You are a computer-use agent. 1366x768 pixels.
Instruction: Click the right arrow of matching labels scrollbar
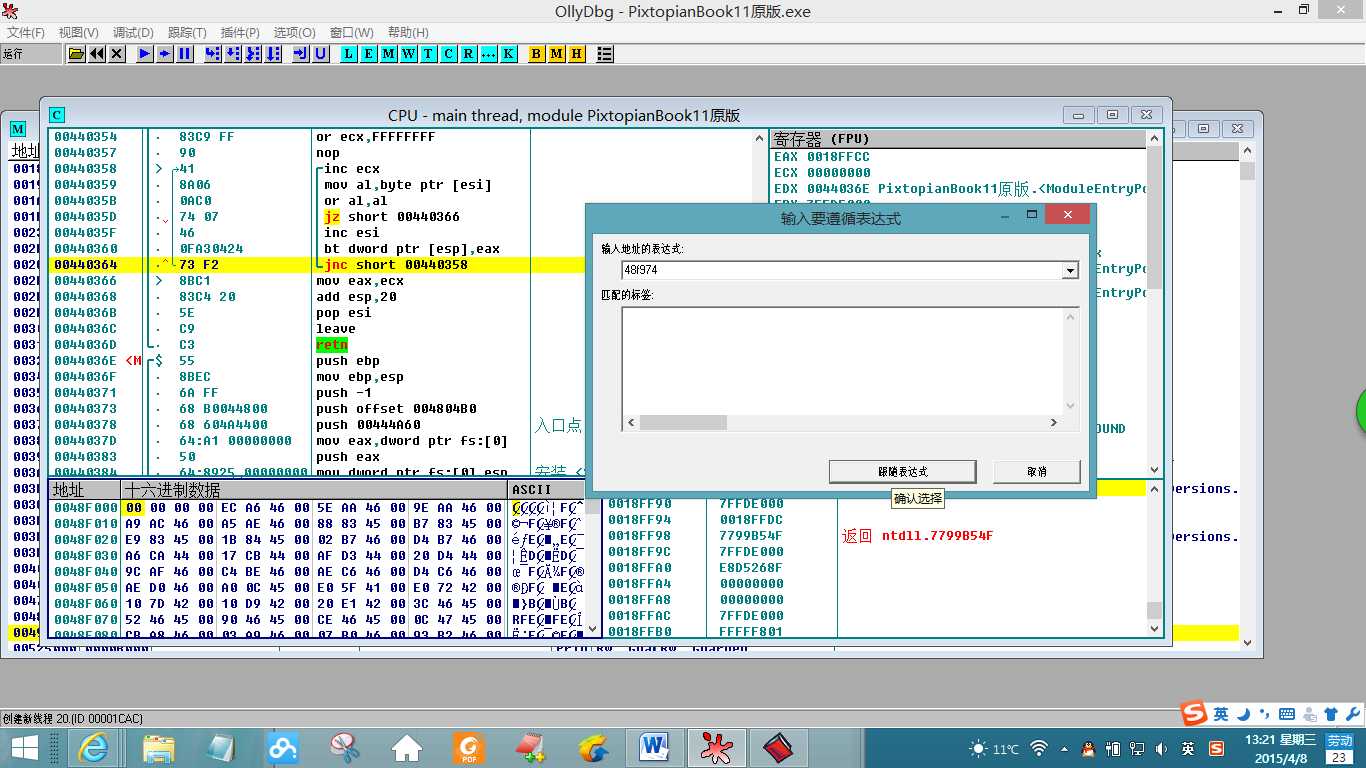click(x=1053, y=423)
